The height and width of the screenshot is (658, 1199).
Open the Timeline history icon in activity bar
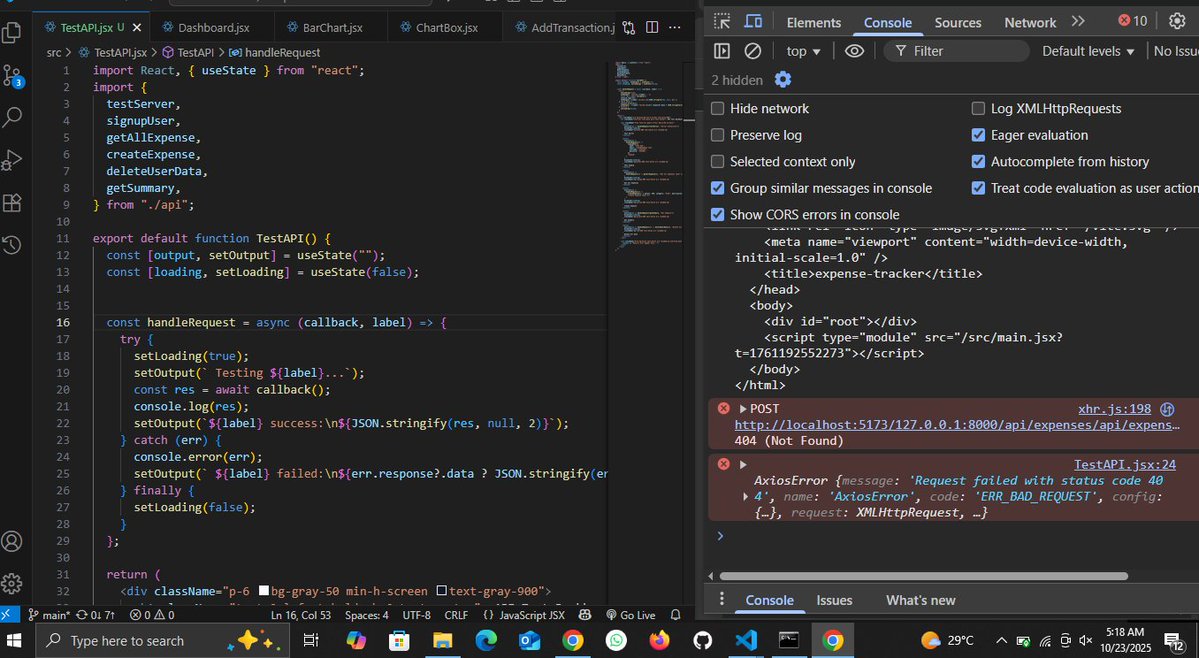(11, 245)
